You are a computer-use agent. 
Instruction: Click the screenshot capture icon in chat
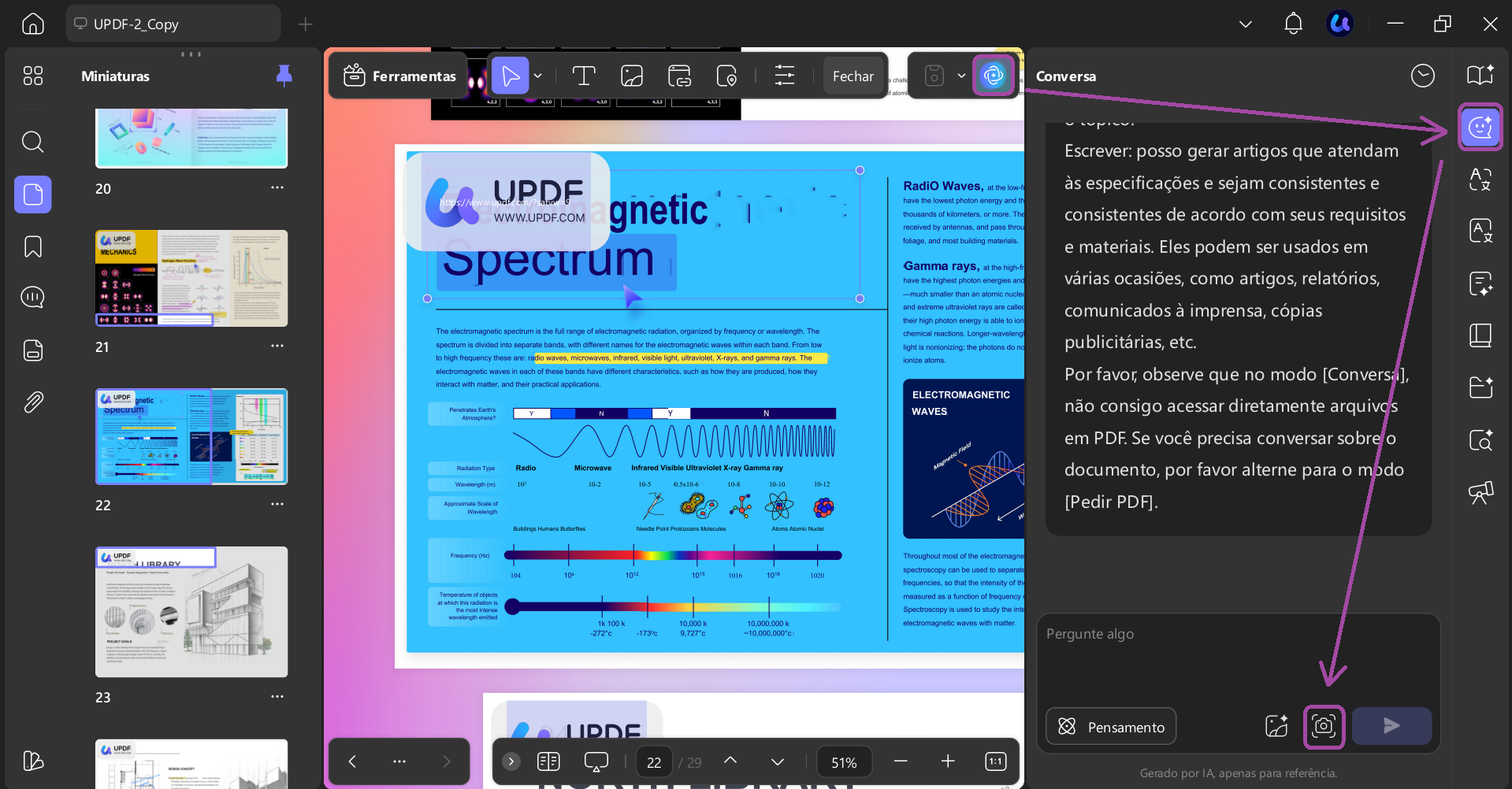pyautogui.click(x=1324, y=726)
